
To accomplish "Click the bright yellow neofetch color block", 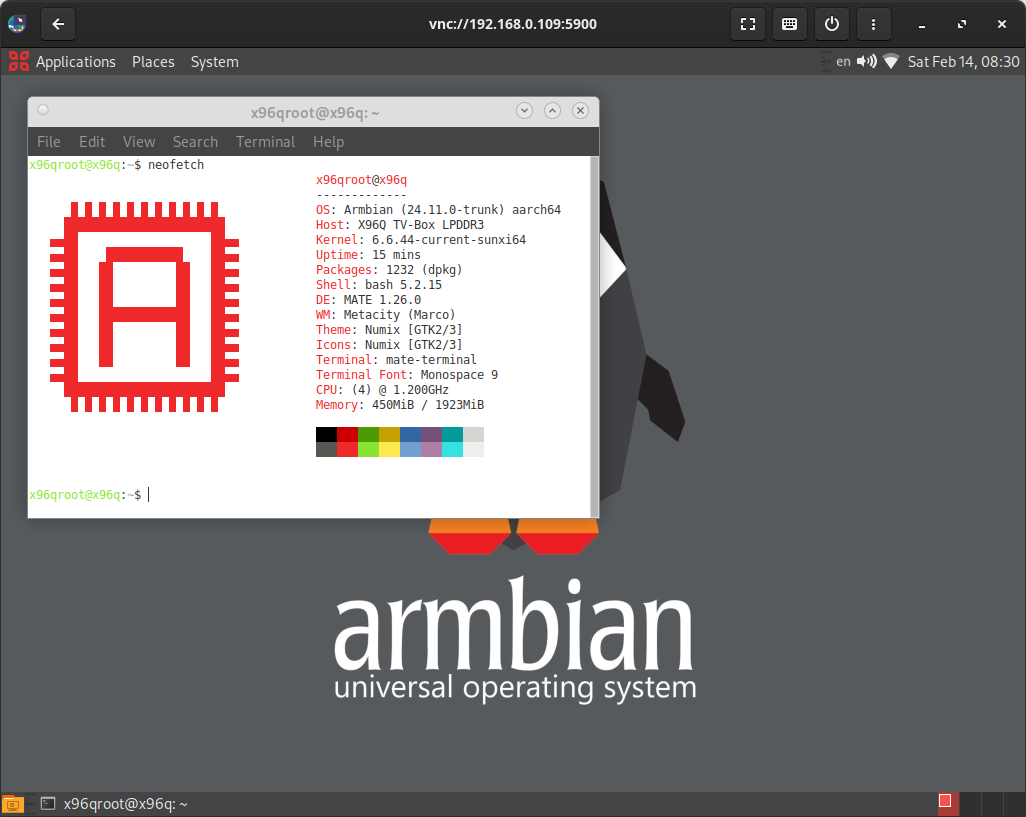I will (389, 449).
